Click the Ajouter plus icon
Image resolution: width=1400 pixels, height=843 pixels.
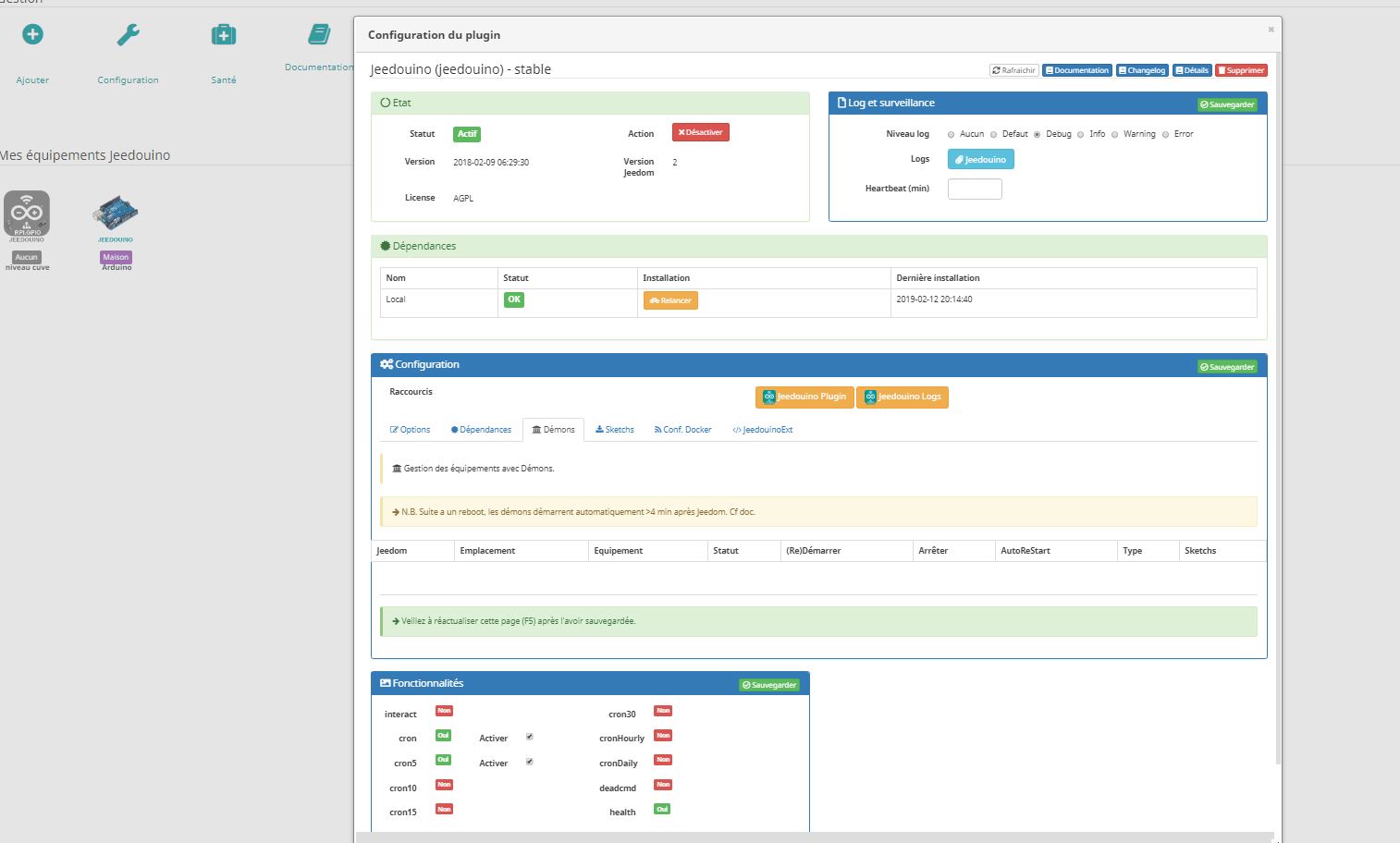click(x=32, y=34)
